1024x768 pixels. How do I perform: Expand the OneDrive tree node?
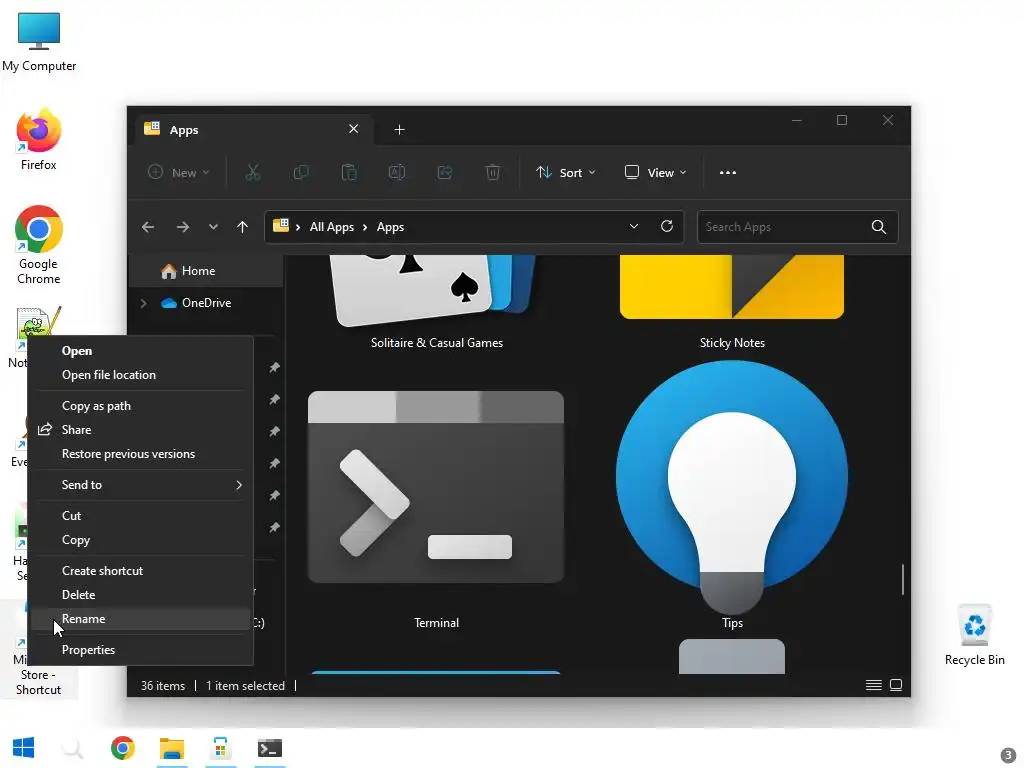click(x=144, y=303)
